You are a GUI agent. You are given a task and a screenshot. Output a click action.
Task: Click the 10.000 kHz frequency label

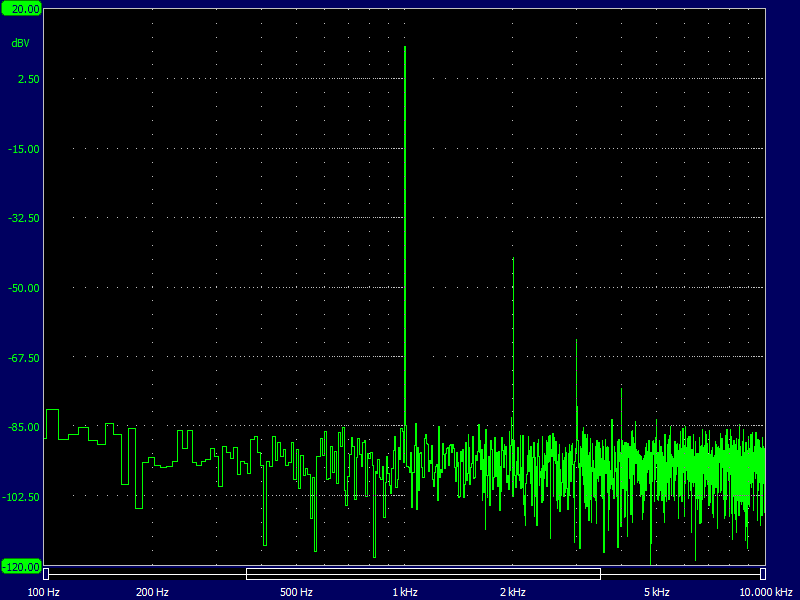pos(765,592)
